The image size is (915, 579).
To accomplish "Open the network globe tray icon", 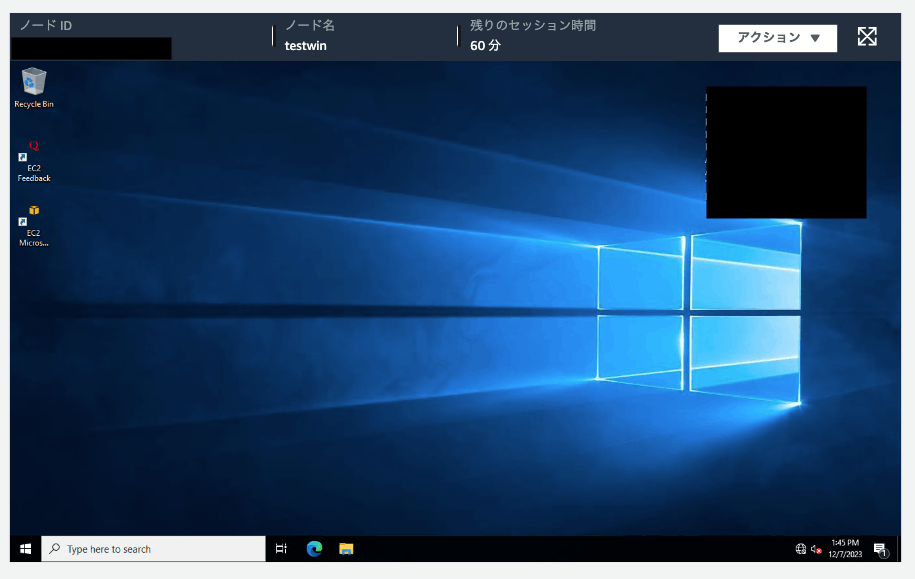I will [801, 549].
